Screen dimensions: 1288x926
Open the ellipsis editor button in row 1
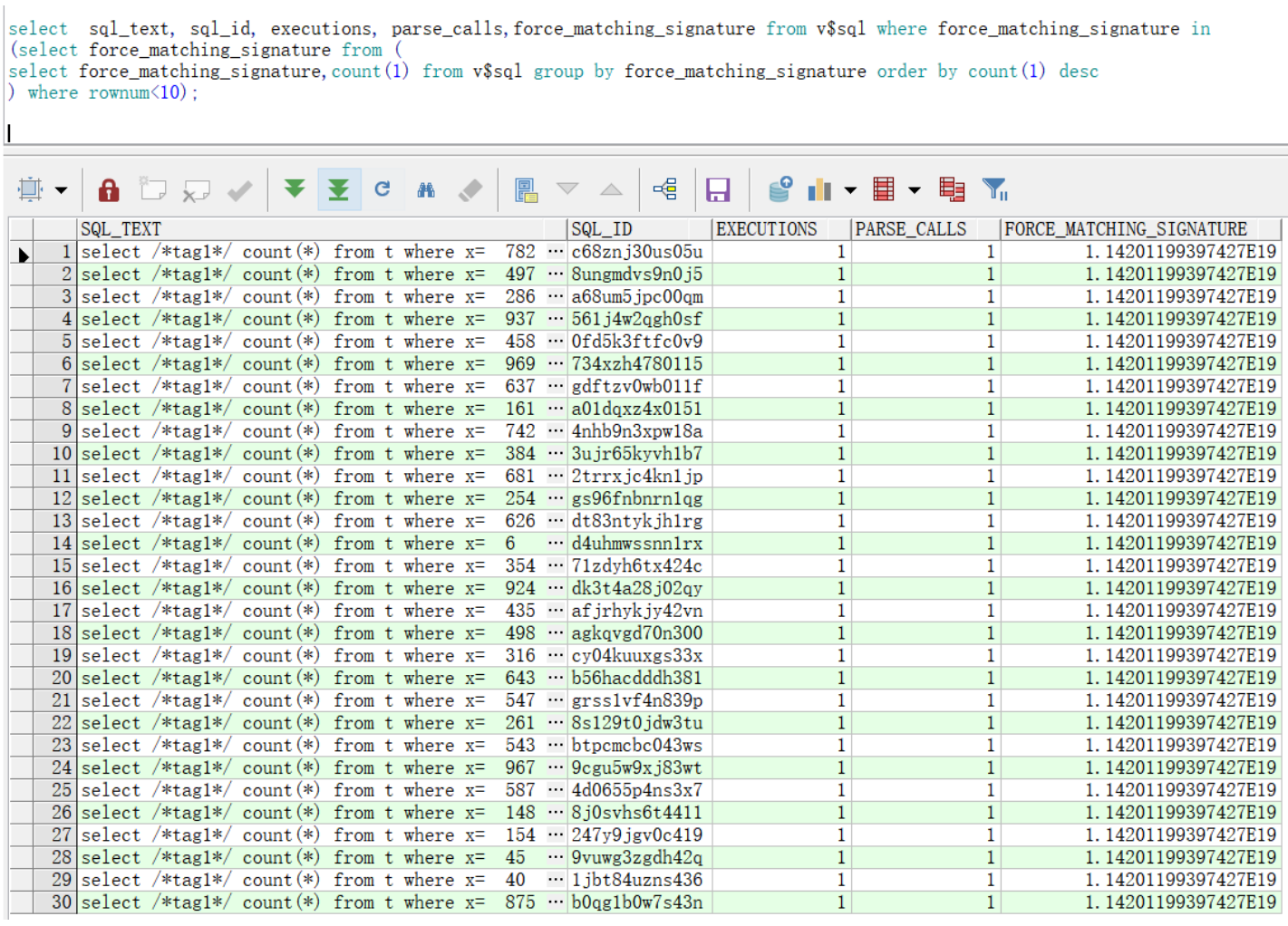(x=556, y=252)
